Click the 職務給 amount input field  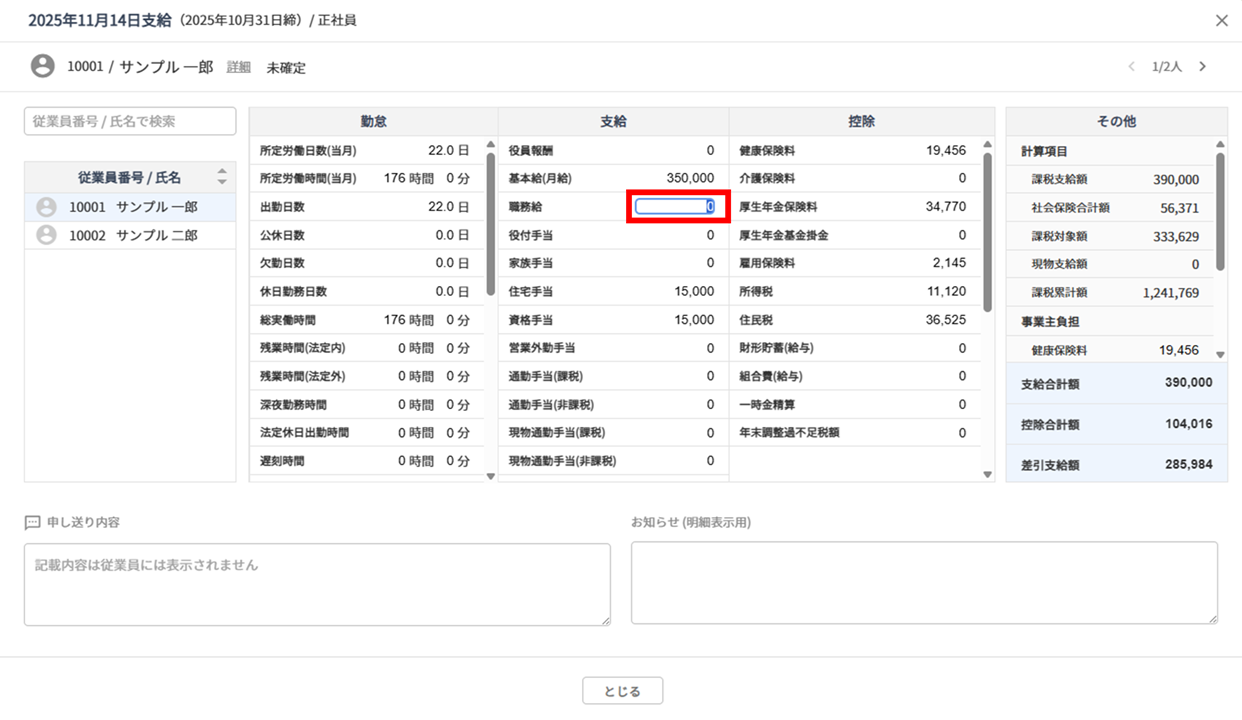(676, 207)
